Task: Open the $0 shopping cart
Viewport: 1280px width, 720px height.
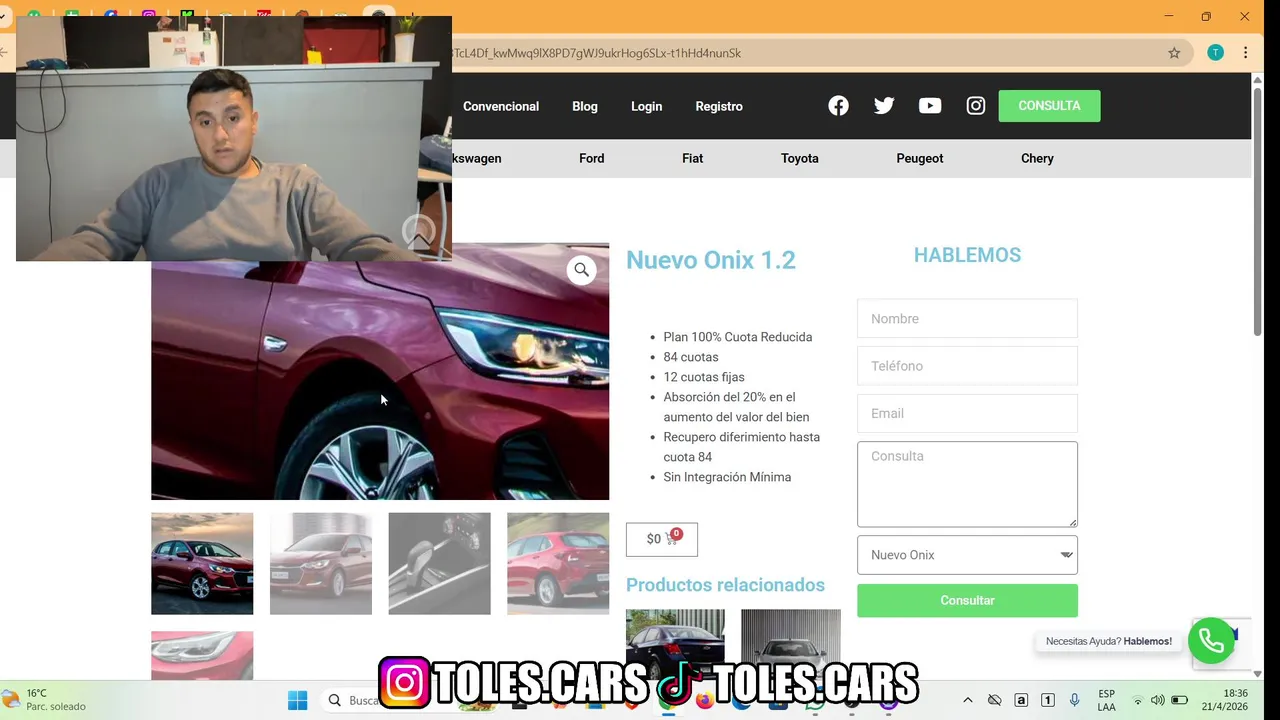Action: coord(662,539)
